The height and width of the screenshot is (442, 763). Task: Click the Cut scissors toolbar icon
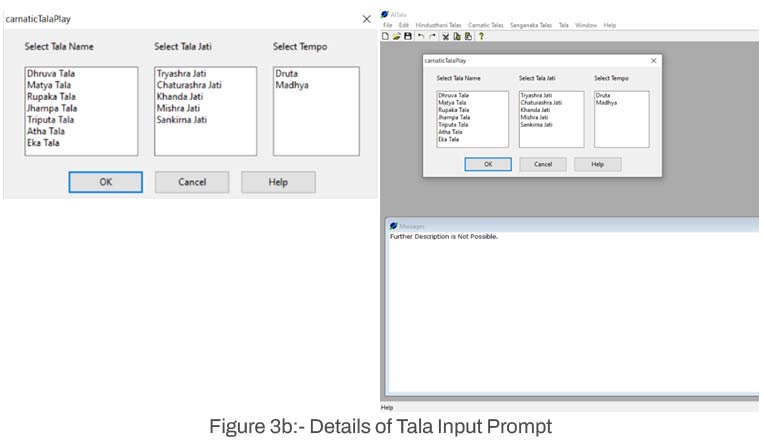pos(445,36)
